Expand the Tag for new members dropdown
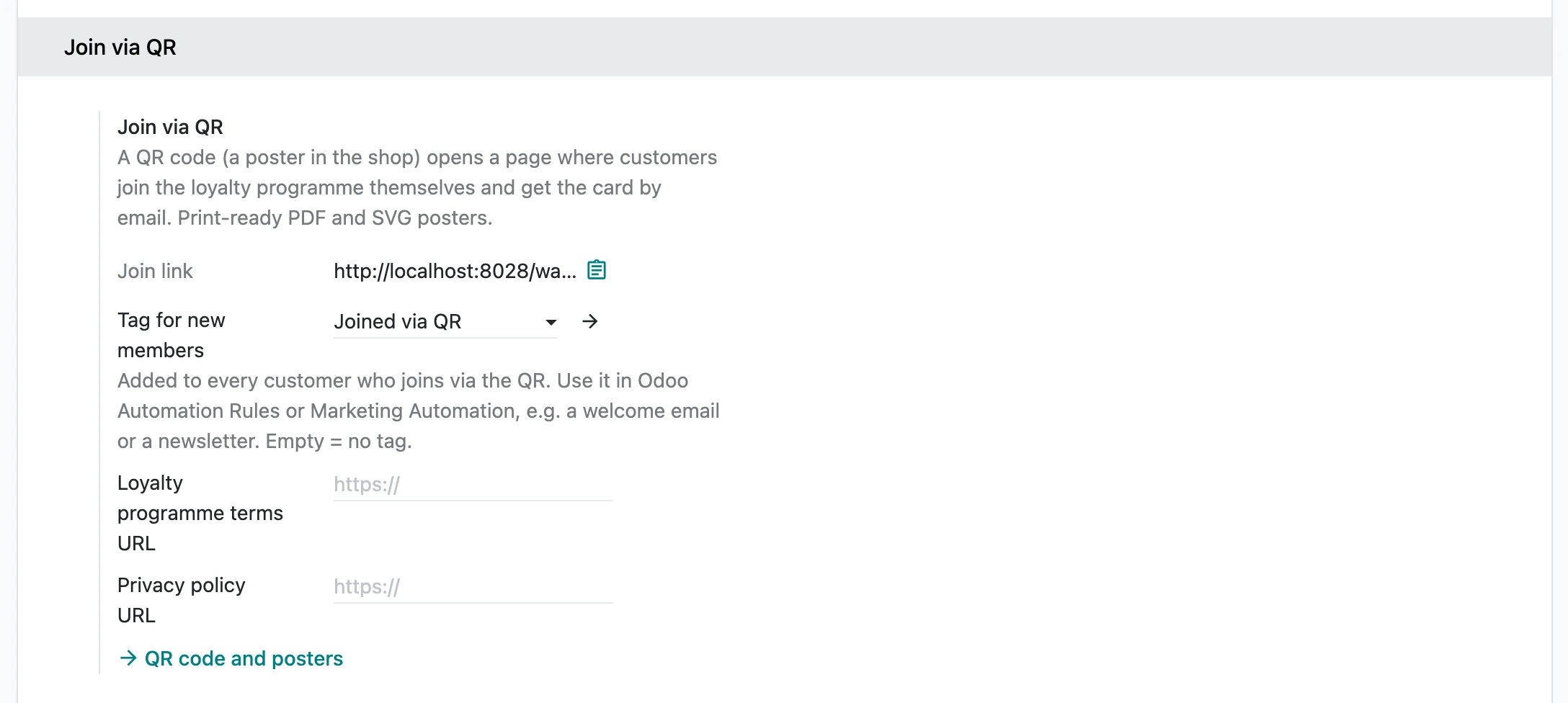 pos(551,322)
